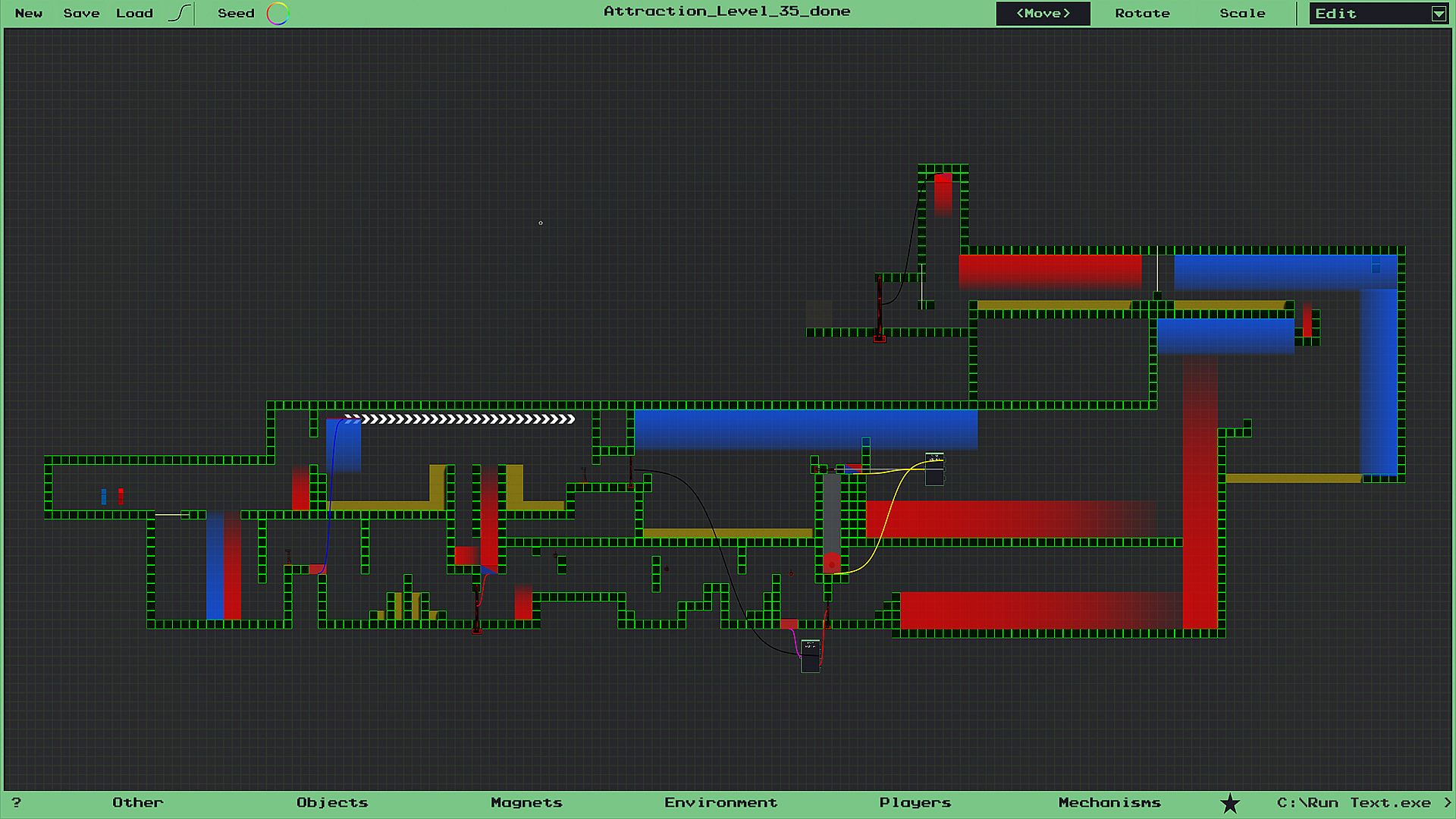
Task: Select the logic node box near yellow wire
Action: pos(934,469)
